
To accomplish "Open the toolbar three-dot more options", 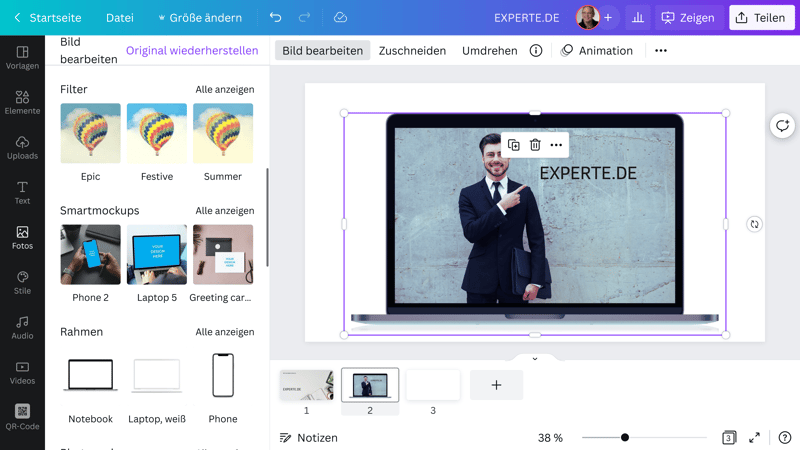I will tap(661, 51).
